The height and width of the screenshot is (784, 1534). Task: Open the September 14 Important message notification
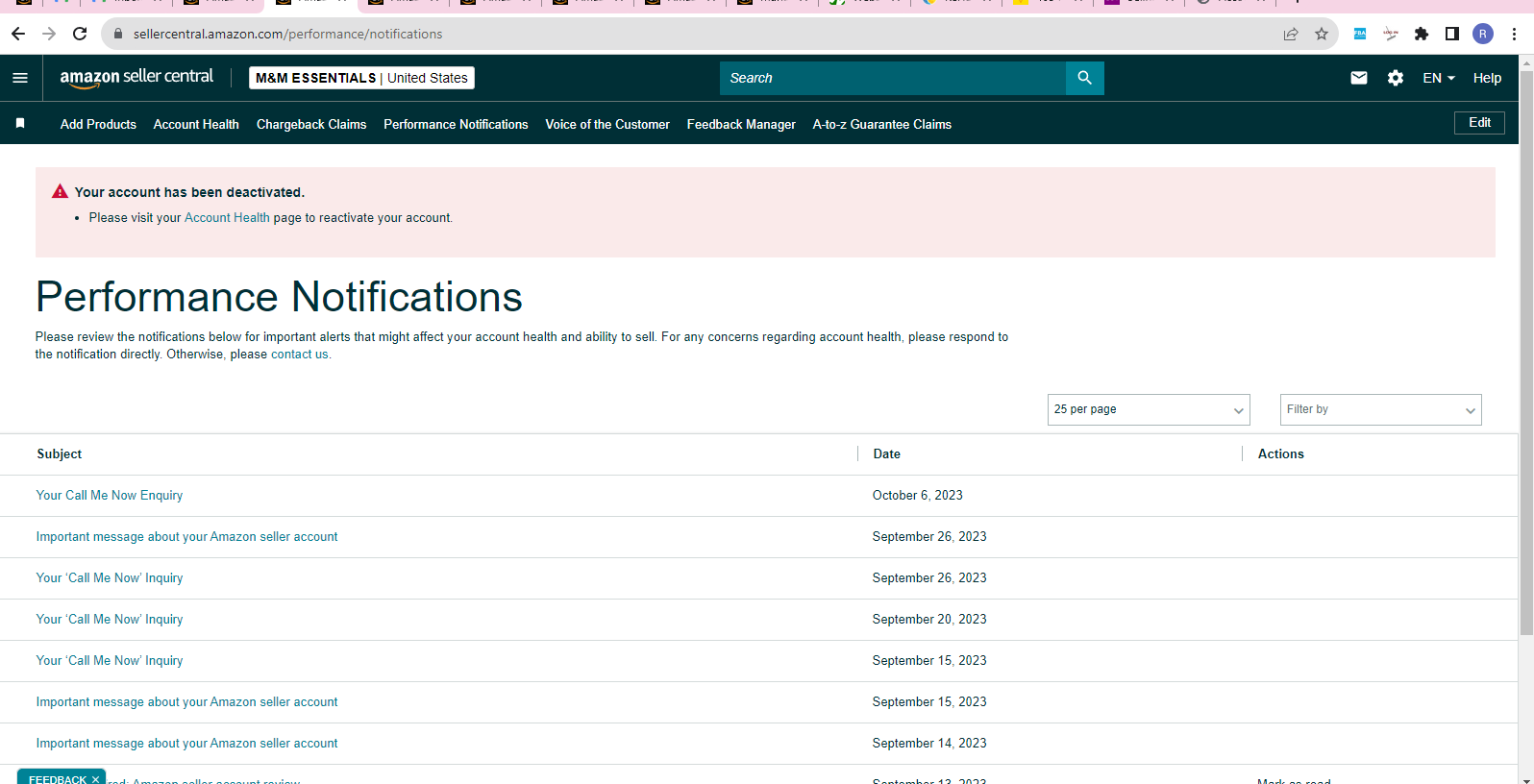(x=186, y=744)
